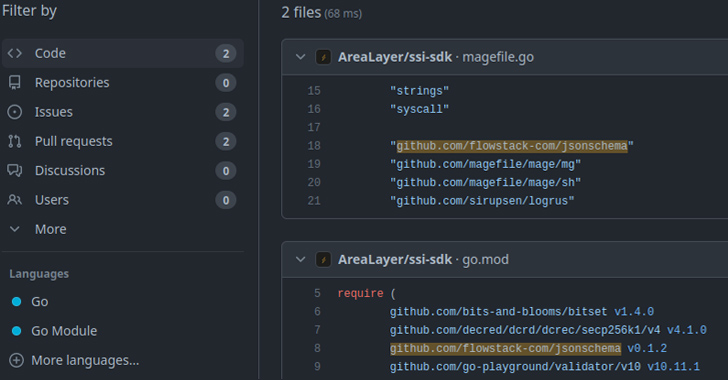
Task: Click the go.mod repository avatar icon
Action: click(323, 259)
